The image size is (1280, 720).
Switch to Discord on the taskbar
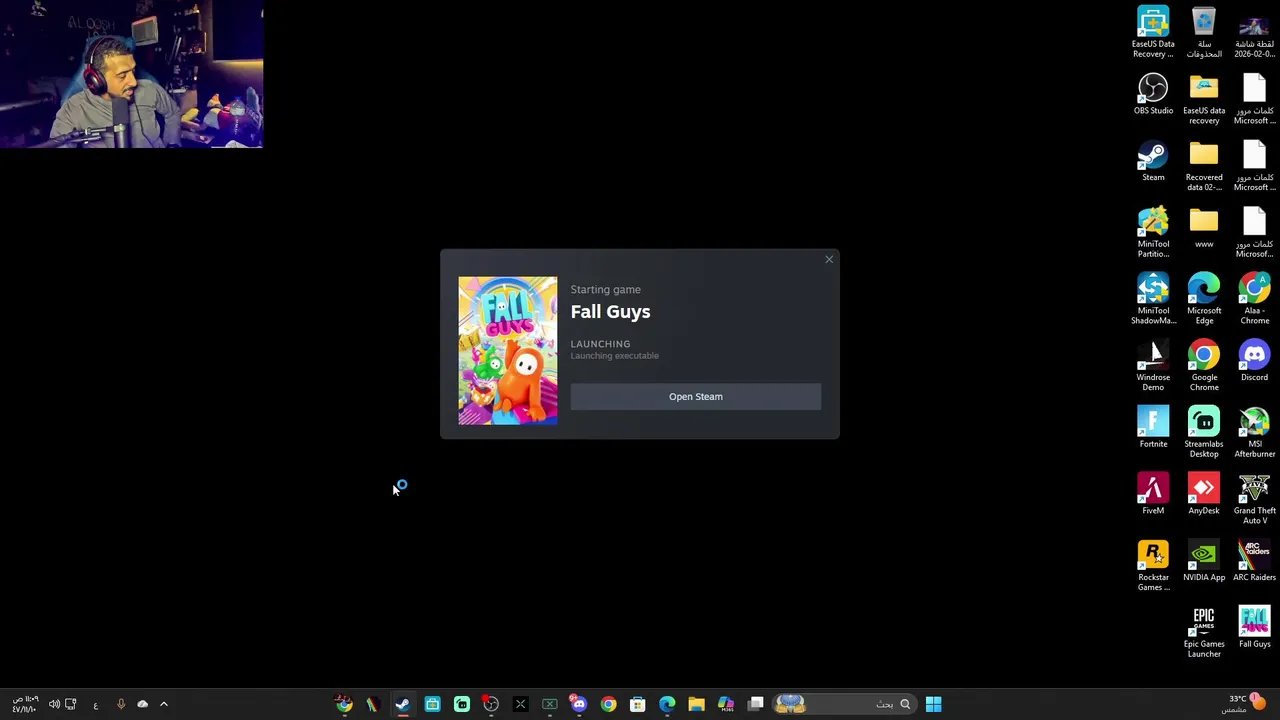click(x=578, y=704)
